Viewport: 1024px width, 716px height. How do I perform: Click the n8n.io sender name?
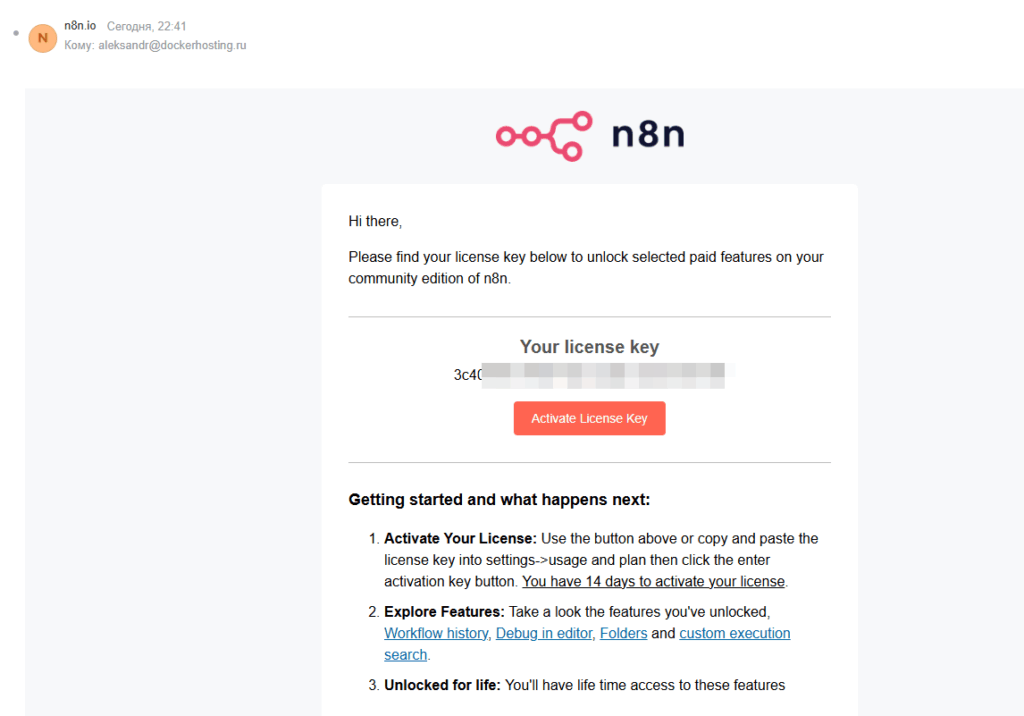point(80,25)
